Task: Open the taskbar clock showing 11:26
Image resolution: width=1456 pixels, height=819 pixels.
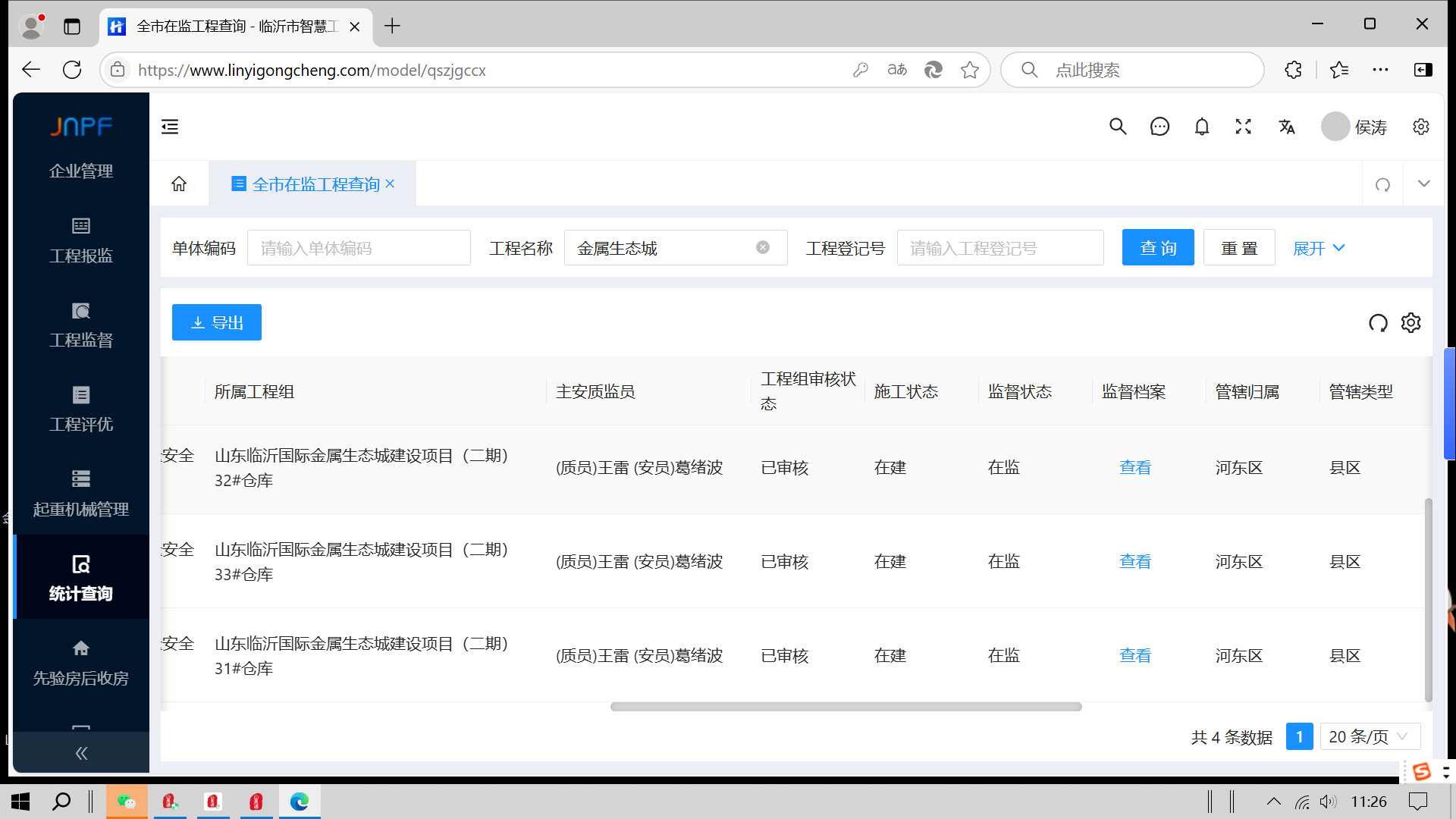Action: tap(1369, 802)
